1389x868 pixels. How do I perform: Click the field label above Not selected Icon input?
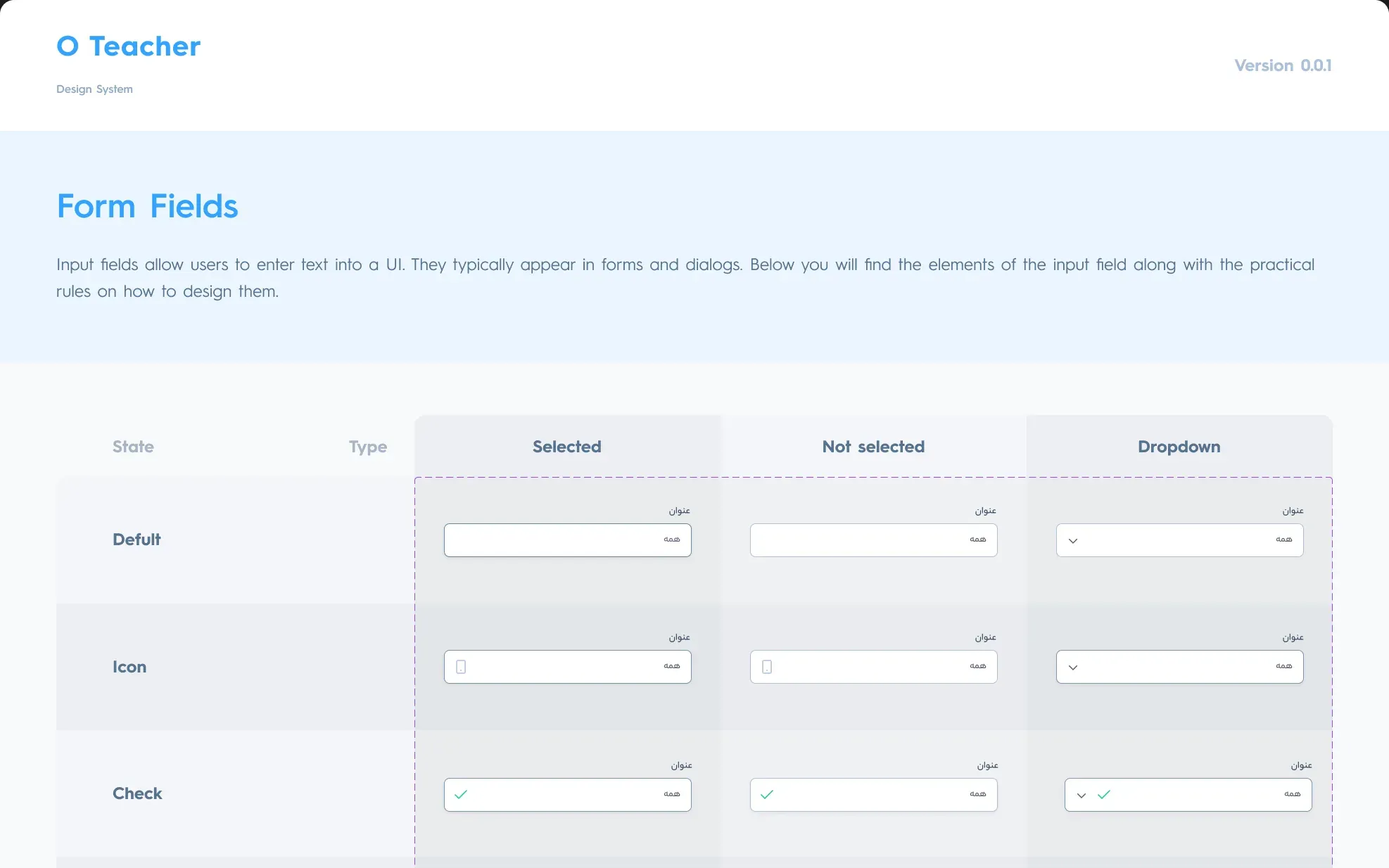pos(985,637)
